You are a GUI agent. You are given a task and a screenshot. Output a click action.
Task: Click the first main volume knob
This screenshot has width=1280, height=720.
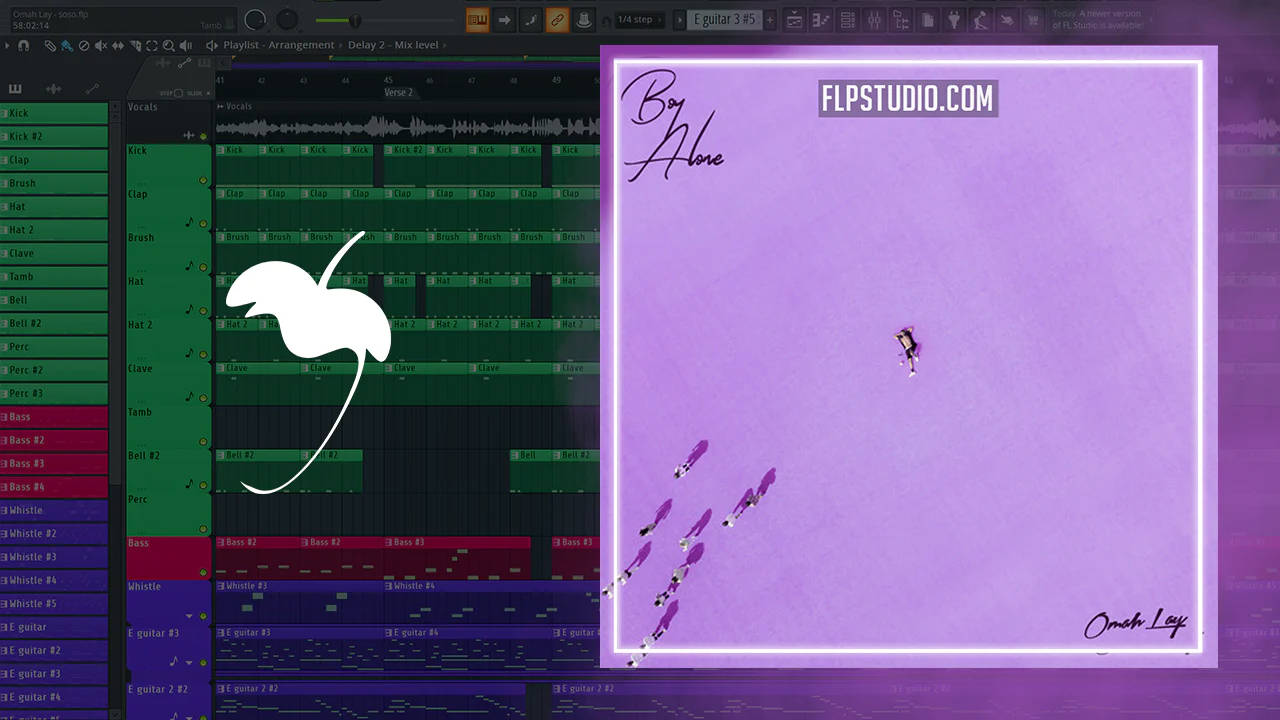(256, 19)
